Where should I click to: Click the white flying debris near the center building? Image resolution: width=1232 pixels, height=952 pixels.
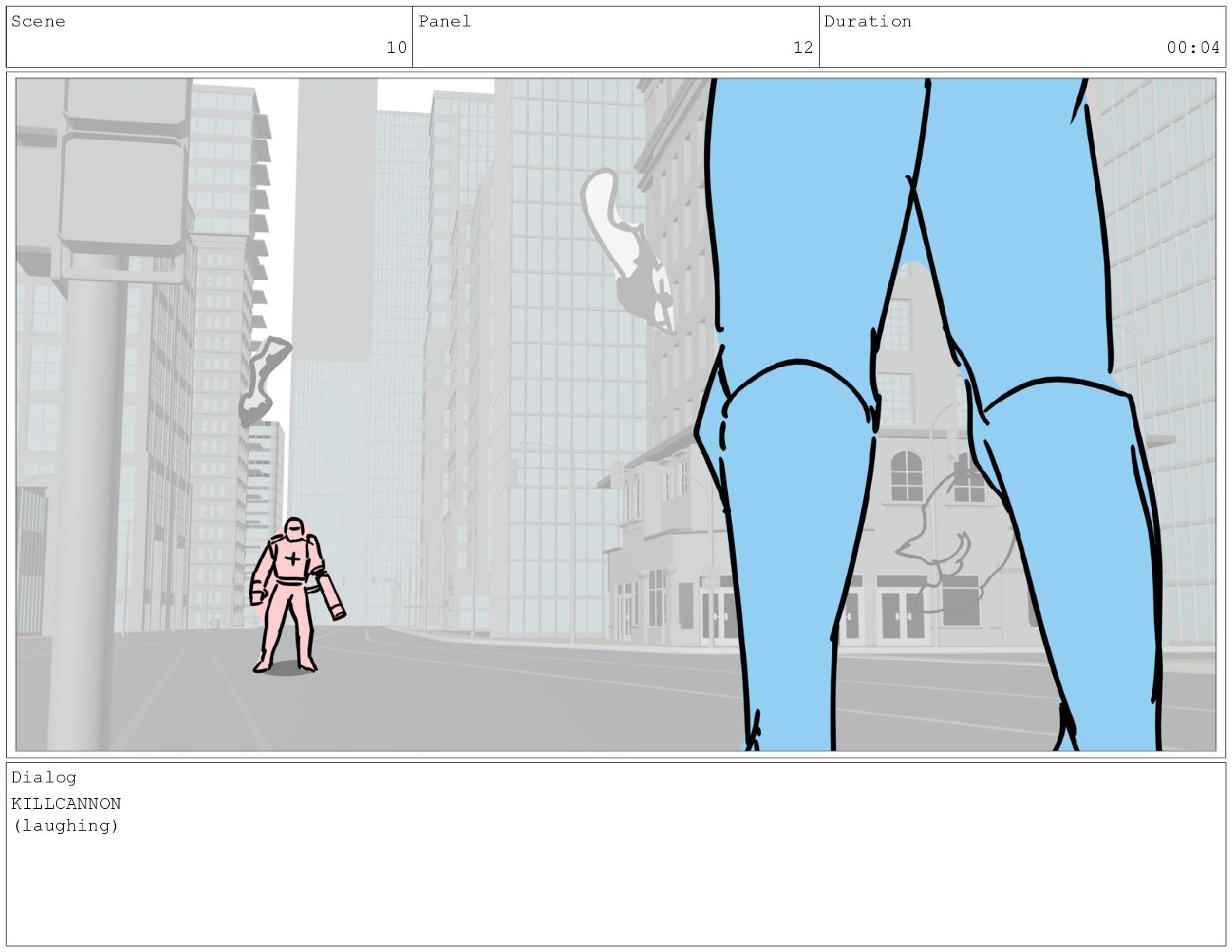626,250
